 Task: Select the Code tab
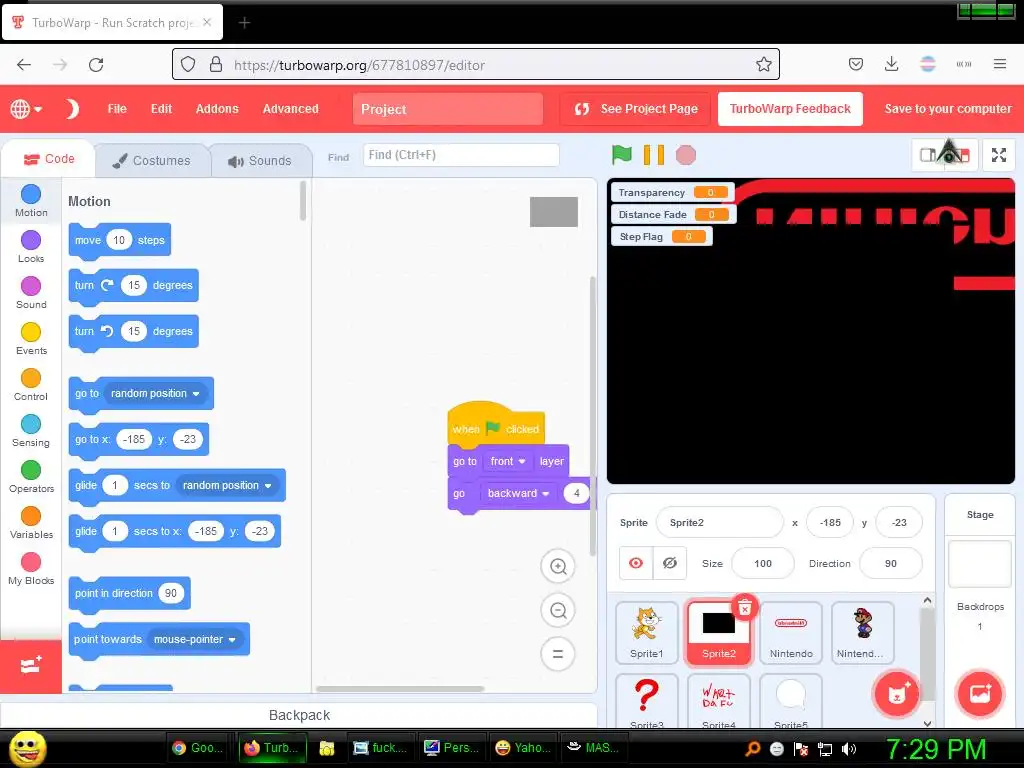[49, 159]
